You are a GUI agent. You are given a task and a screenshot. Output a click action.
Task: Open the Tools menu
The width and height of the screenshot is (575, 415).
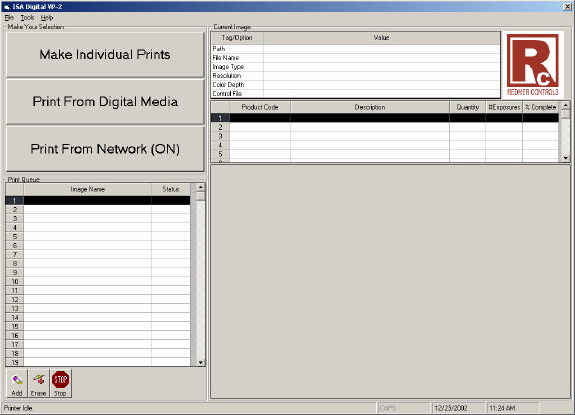click(27, 18)
